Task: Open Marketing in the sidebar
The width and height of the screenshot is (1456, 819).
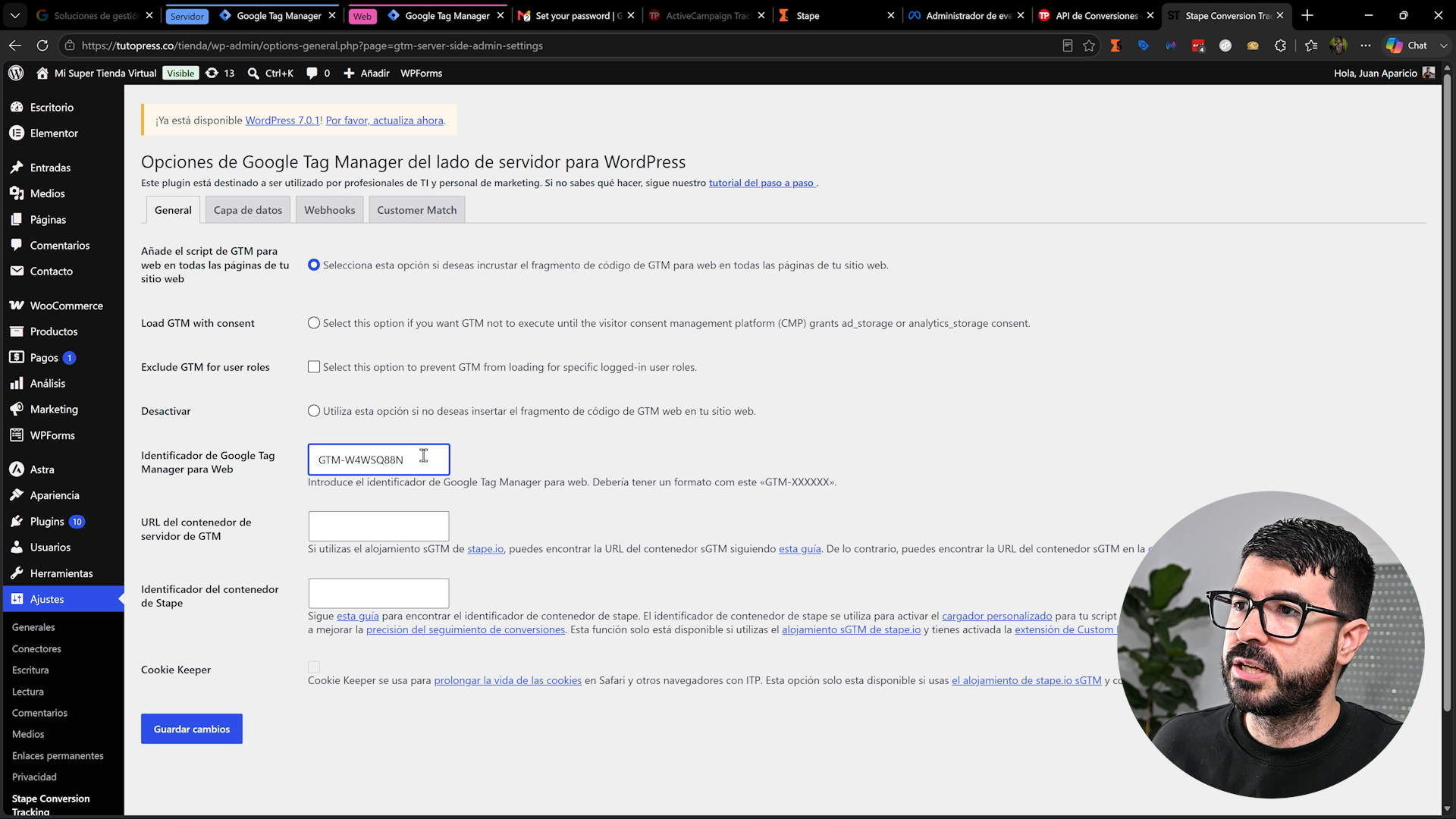Action: point(54,409)
